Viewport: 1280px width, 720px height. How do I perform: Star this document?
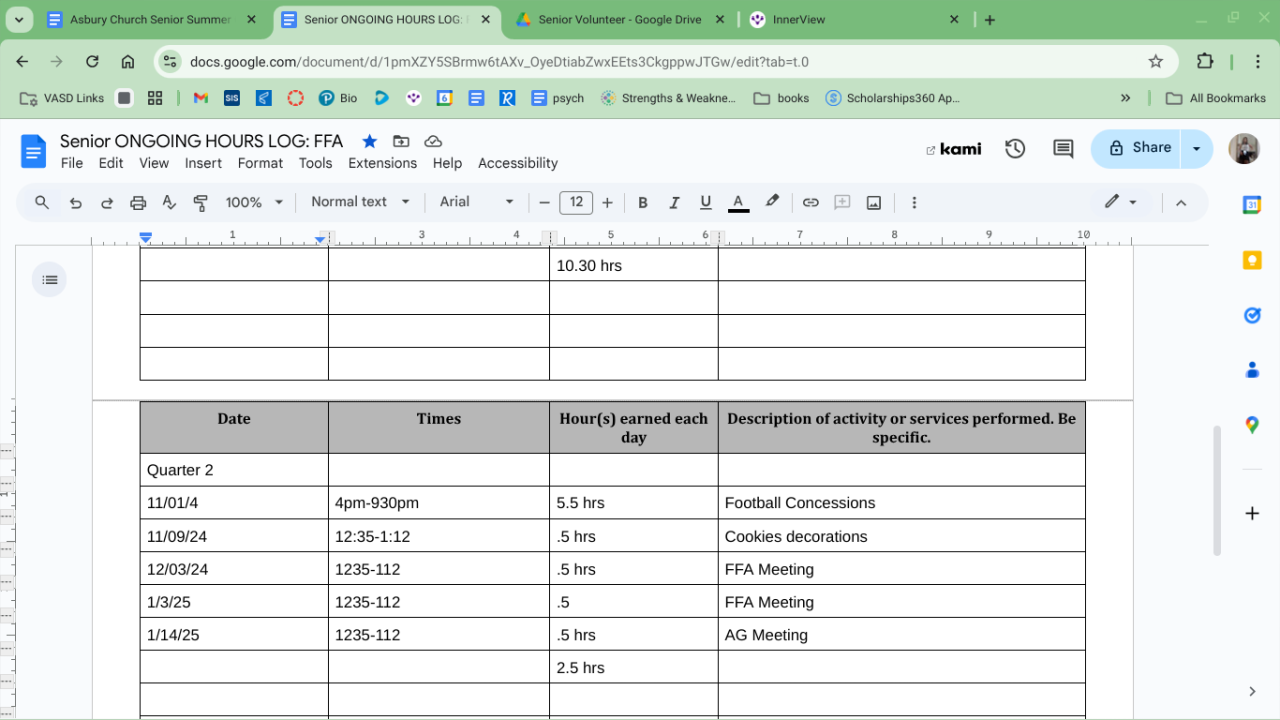(369, 141)
